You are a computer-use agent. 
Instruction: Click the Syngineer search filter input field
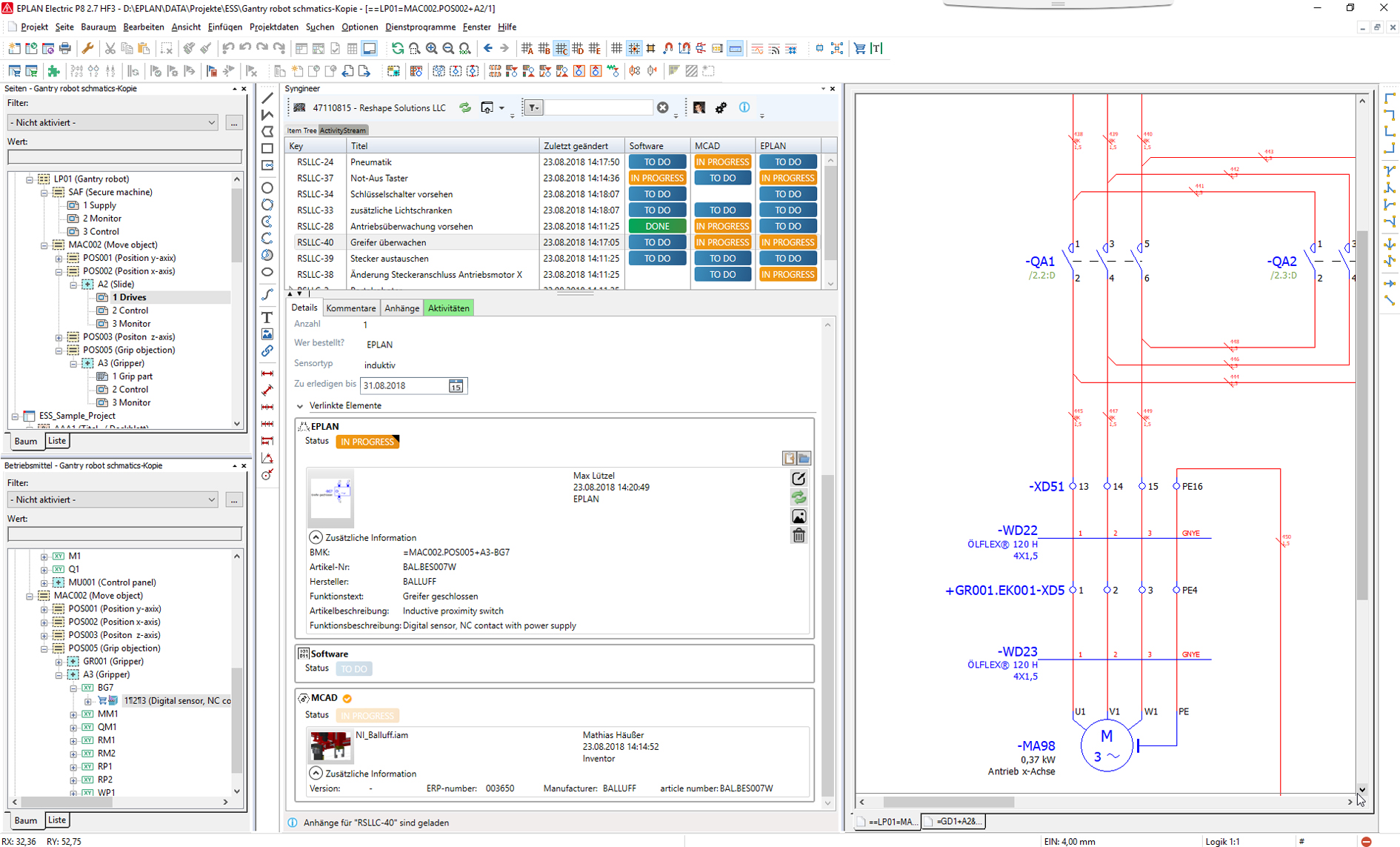[599, 108]
